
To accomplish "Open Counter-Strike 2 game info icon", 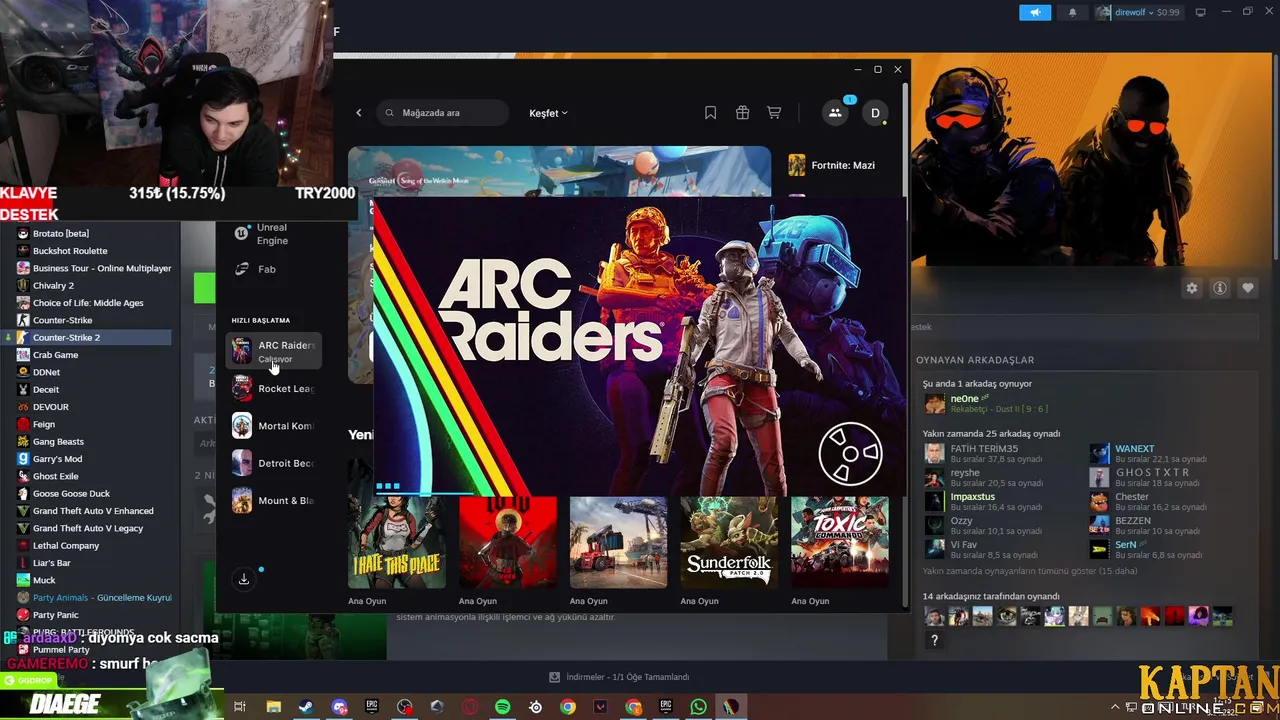I will tap(1220, 288).
